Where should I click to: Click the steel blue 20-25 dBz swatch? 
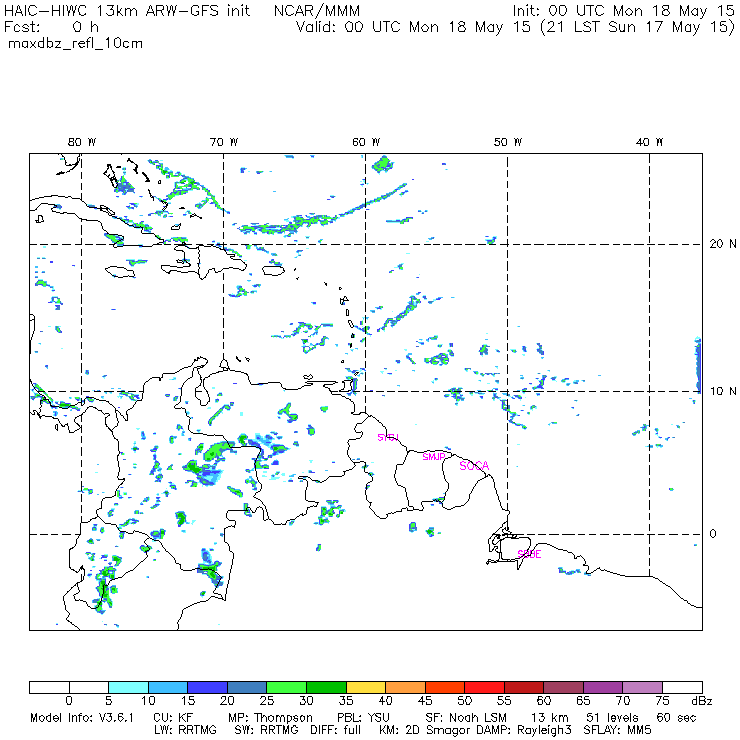(x=247, y=687)
